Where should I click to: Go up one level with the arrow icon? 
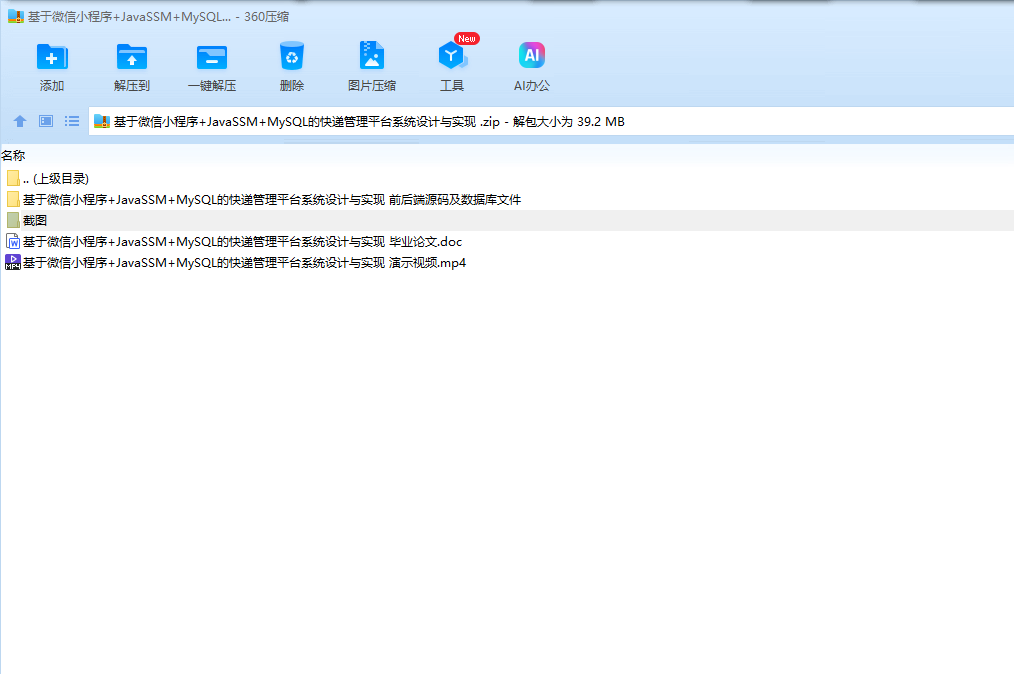20,121
